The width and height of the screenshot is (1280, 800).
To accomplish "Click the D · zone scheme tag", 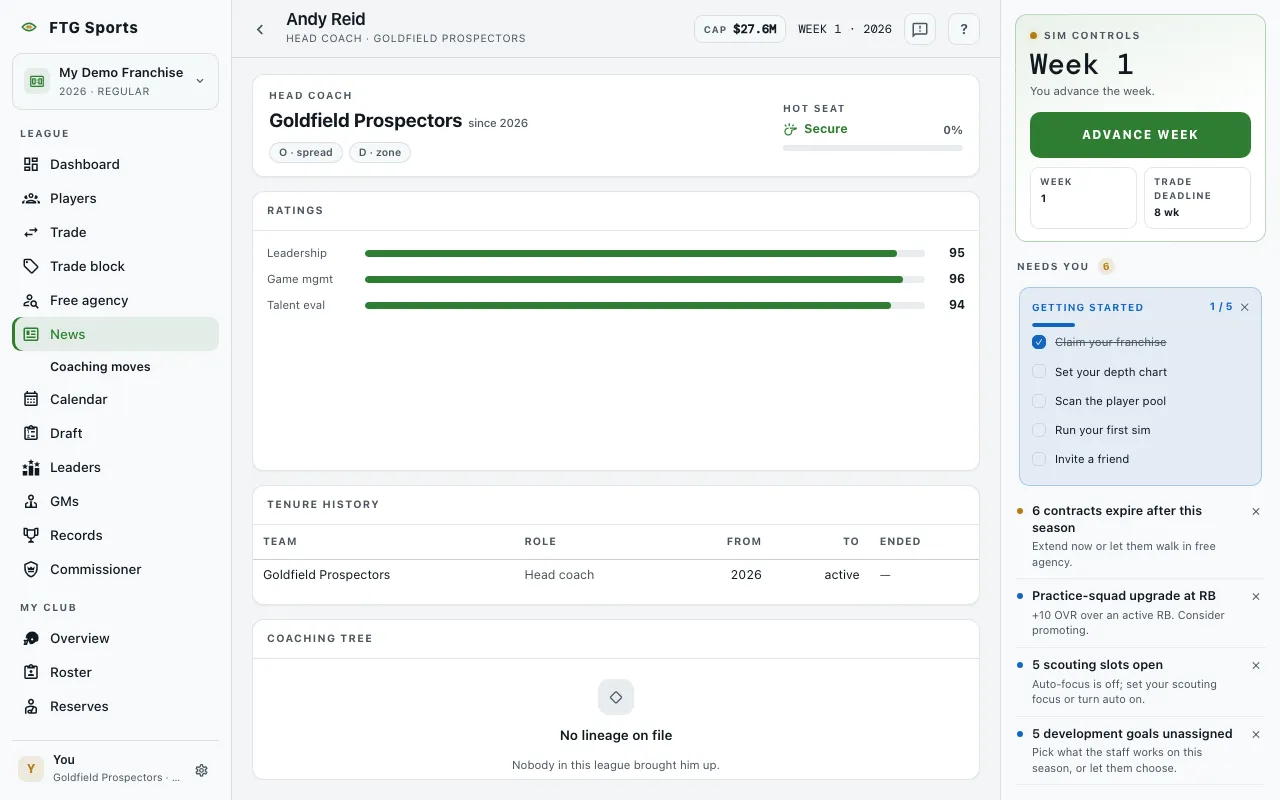I will click(380, 152).
